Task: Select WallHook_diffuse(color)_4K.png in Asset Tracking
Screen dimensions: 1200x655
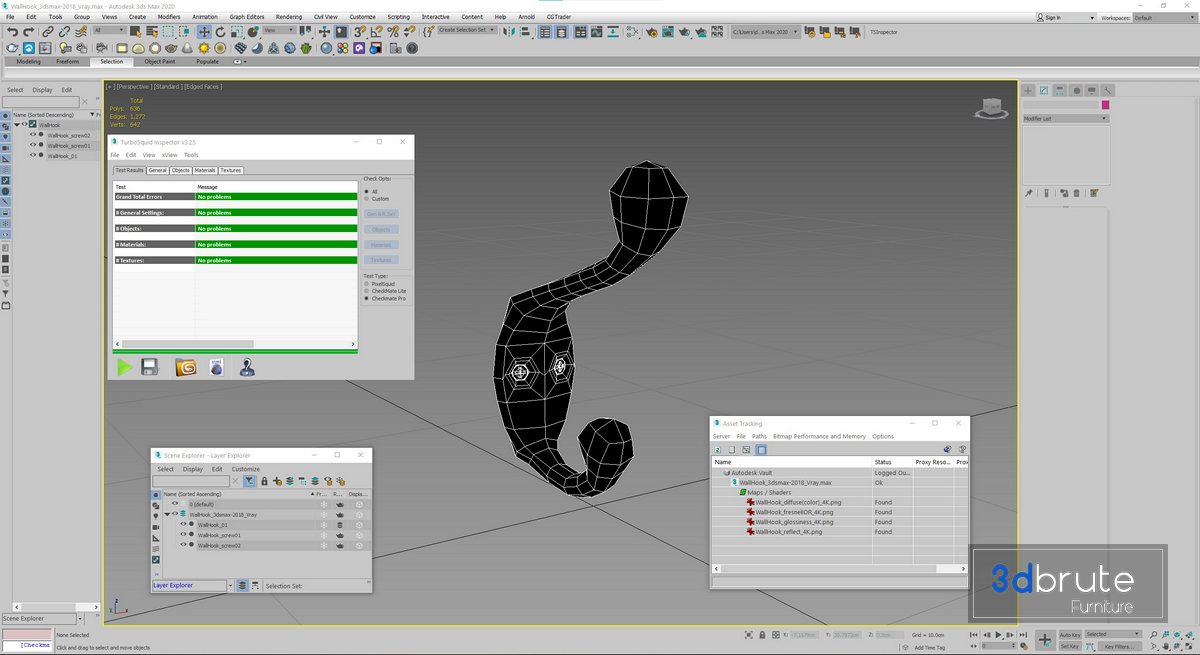Action: (x=797, y=502)
